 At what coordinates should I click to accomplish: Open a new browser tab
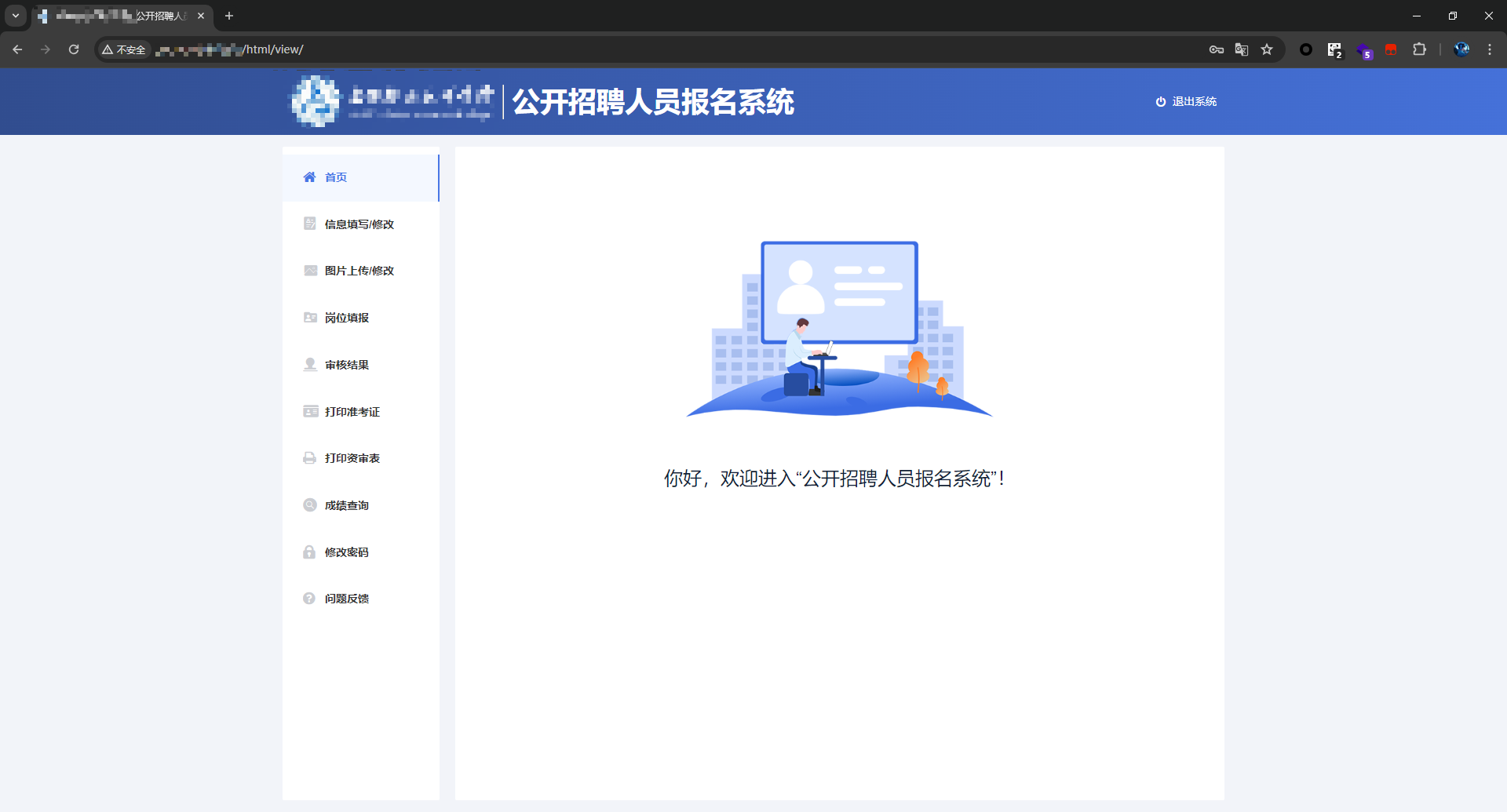(229, 16)
